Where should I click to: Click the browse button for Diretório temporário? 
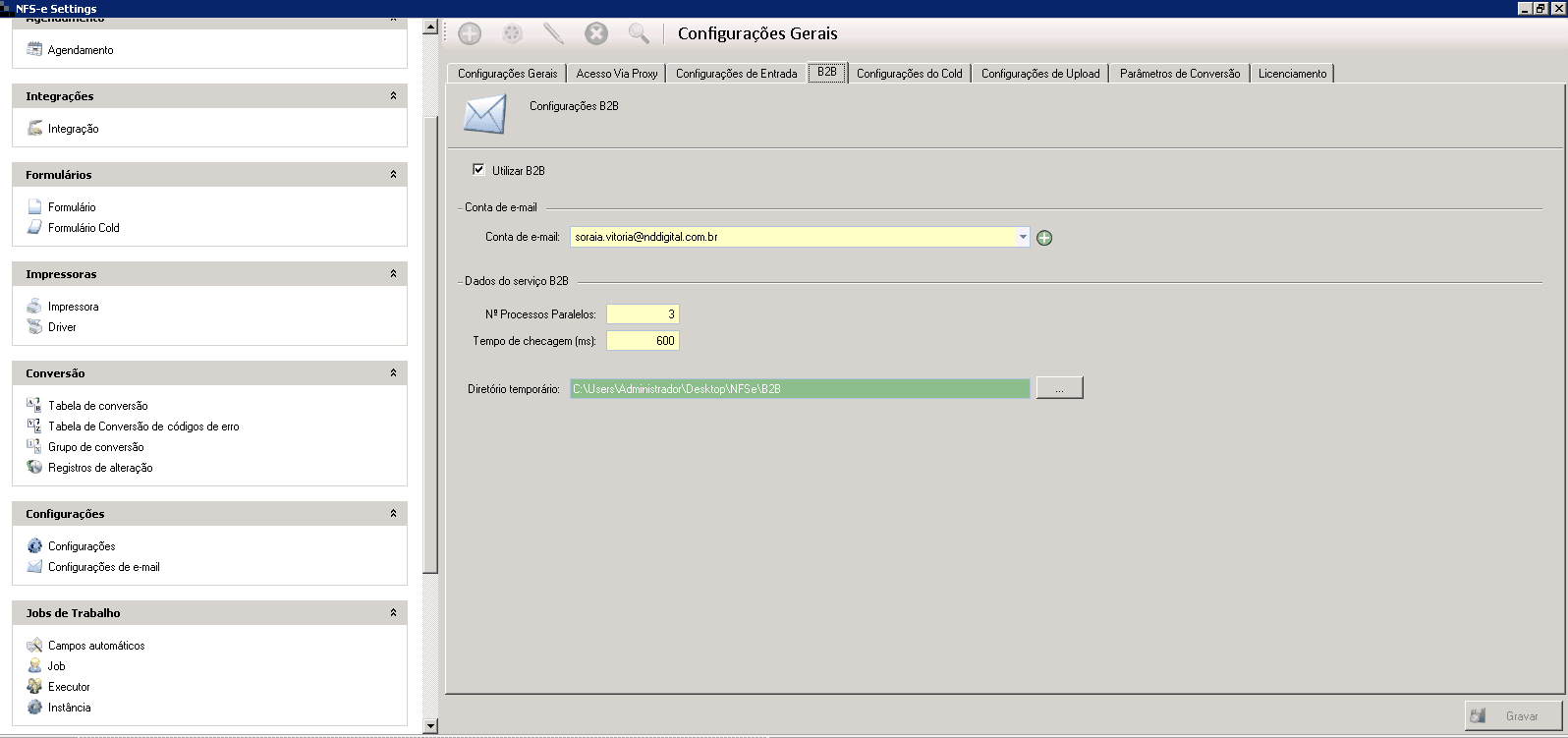(1058, 389)
